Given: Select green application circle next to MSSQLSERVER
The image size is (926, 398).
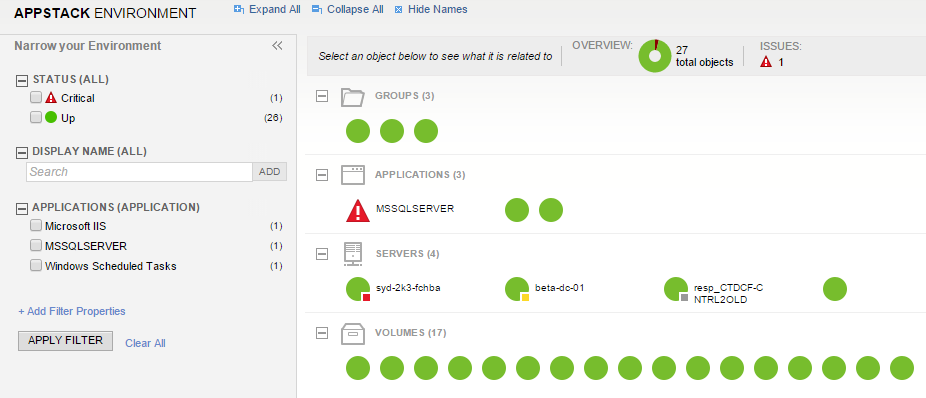Looking at the screenshot, I should [517, 210].
